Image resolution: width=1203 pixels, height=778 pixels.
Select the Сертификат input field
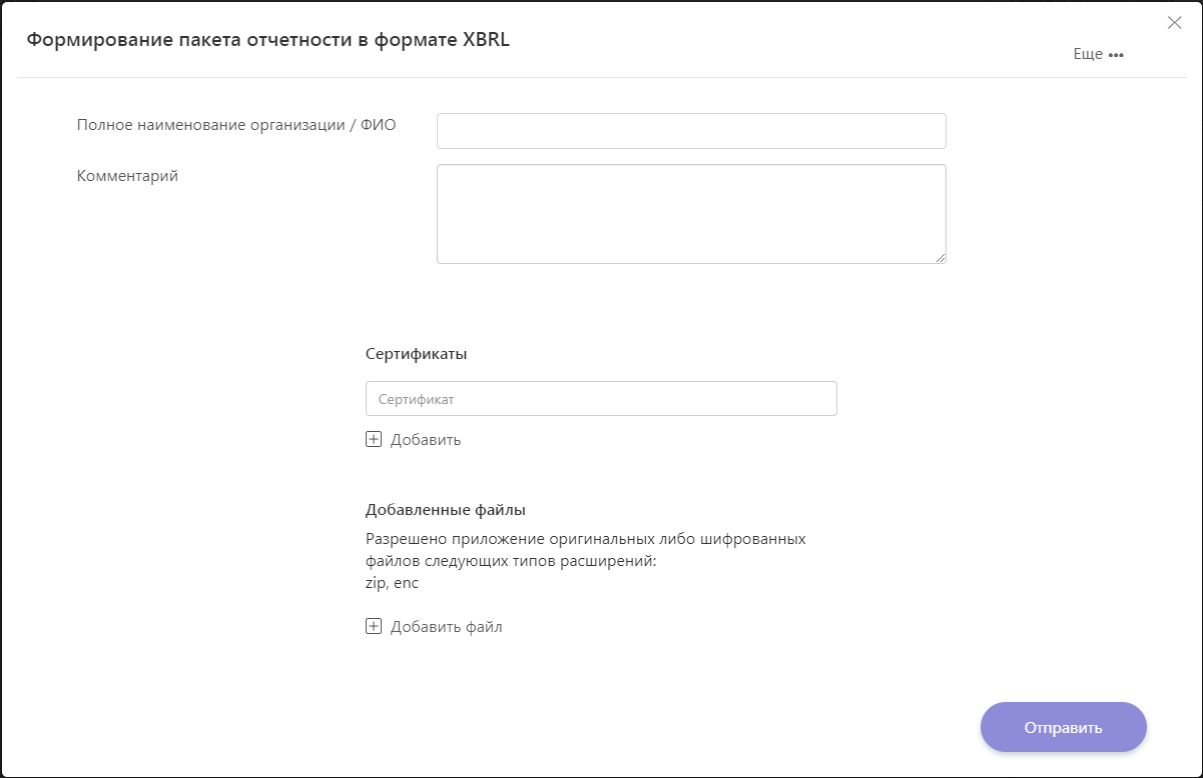click(601, 398)
